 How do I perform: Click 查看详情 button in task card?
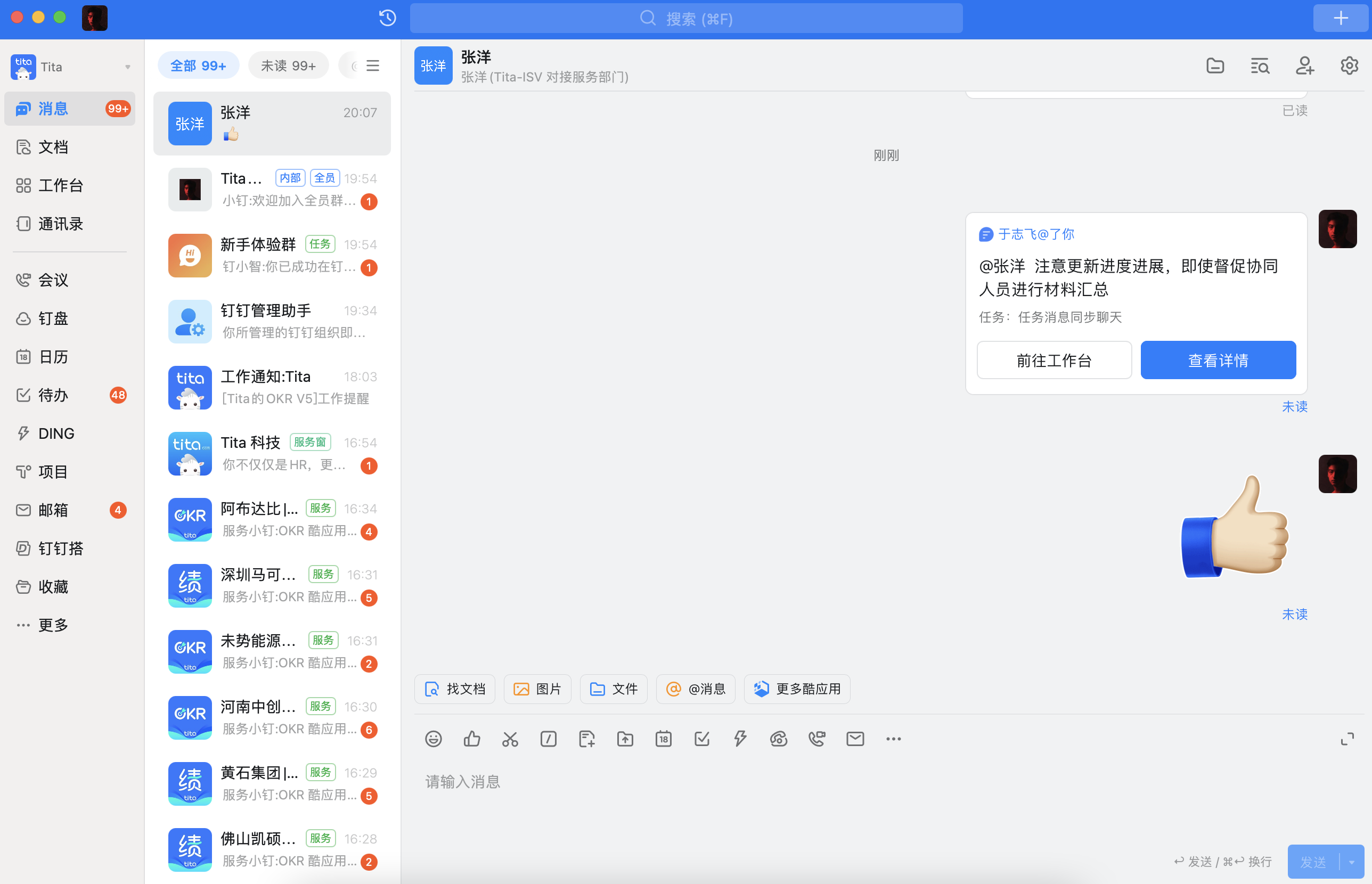click(1218, 361)
